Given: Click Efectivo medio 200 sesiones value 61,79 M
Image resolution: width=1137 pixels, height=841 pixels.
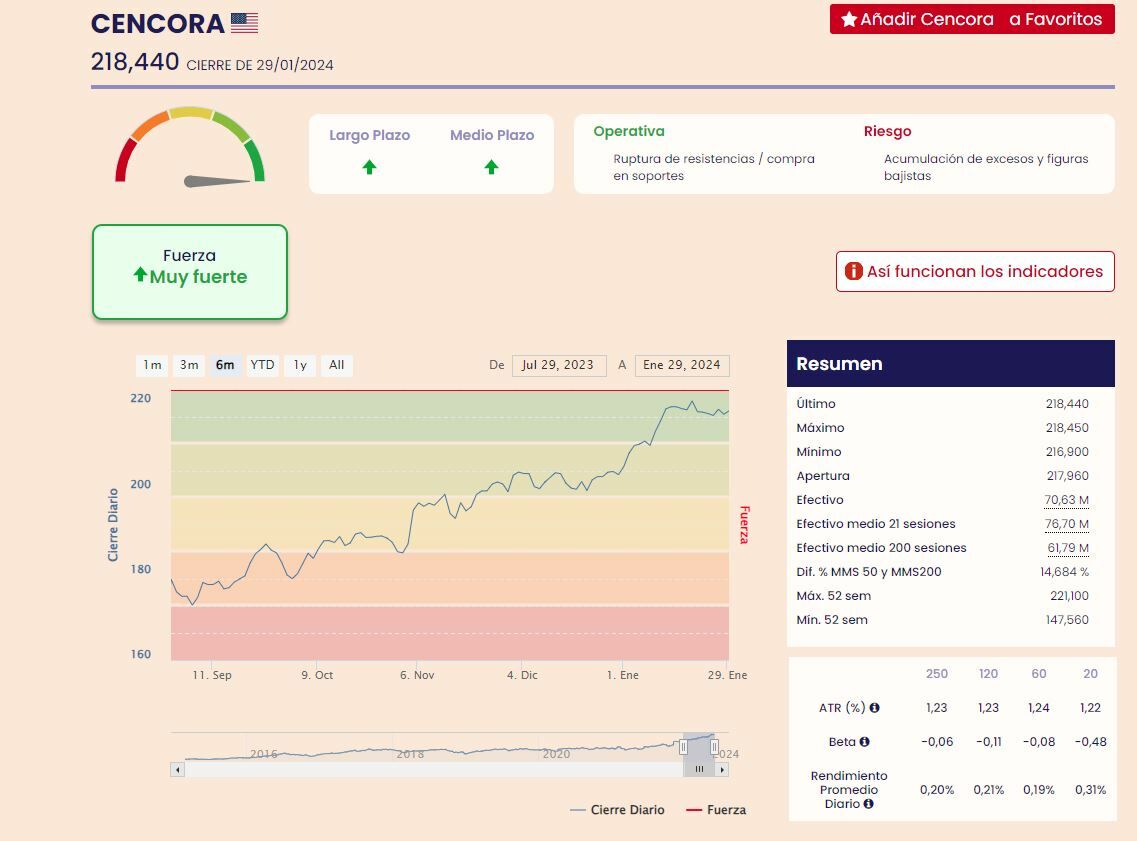Looking at the screenshot, I should click(1067, 548).
